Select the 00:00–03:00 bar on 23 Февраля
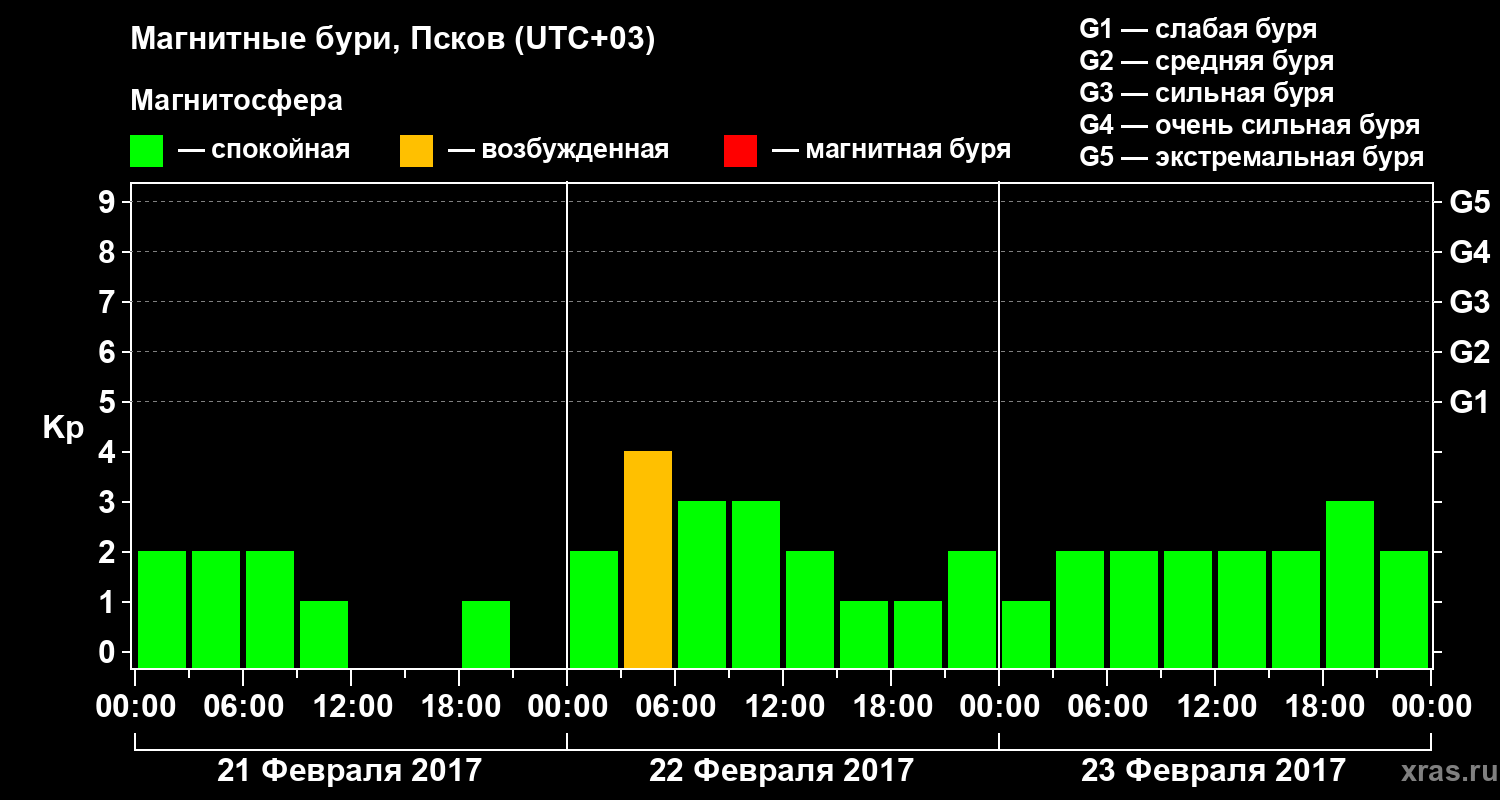Screen dimensions: 1500x800 [x=1026, y=635]
